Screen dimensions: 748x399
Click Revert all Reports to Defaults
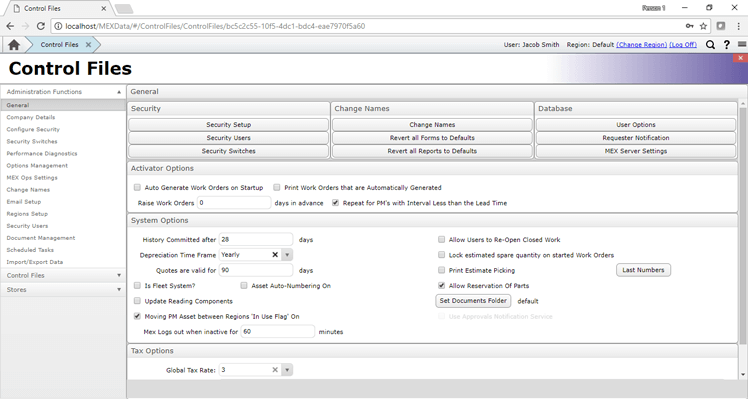point(432,151)
